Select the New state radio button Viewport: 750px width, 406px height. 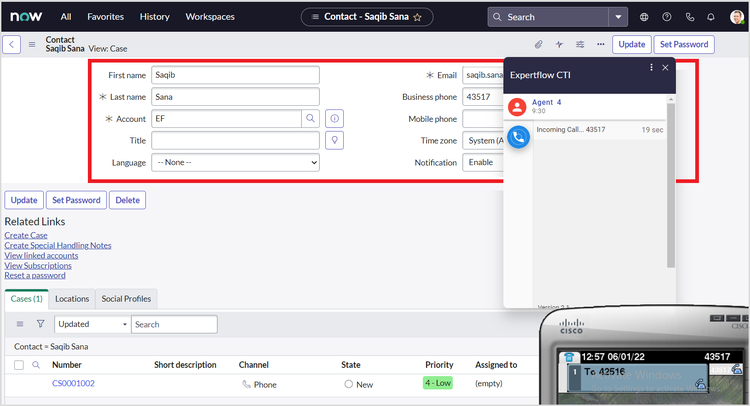pyautogui.click(x=348, y=384)
